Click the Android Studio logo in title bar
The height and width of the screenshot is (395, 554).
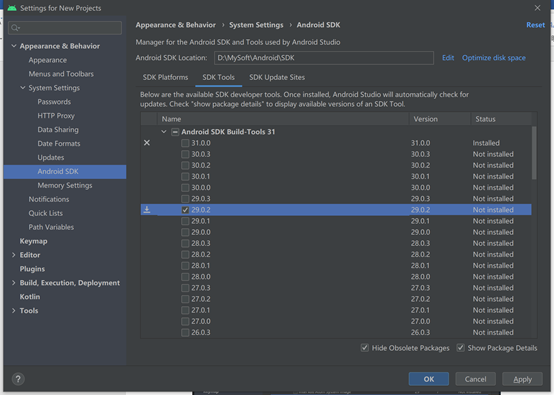pyautogui.click(x=12, y=8)
